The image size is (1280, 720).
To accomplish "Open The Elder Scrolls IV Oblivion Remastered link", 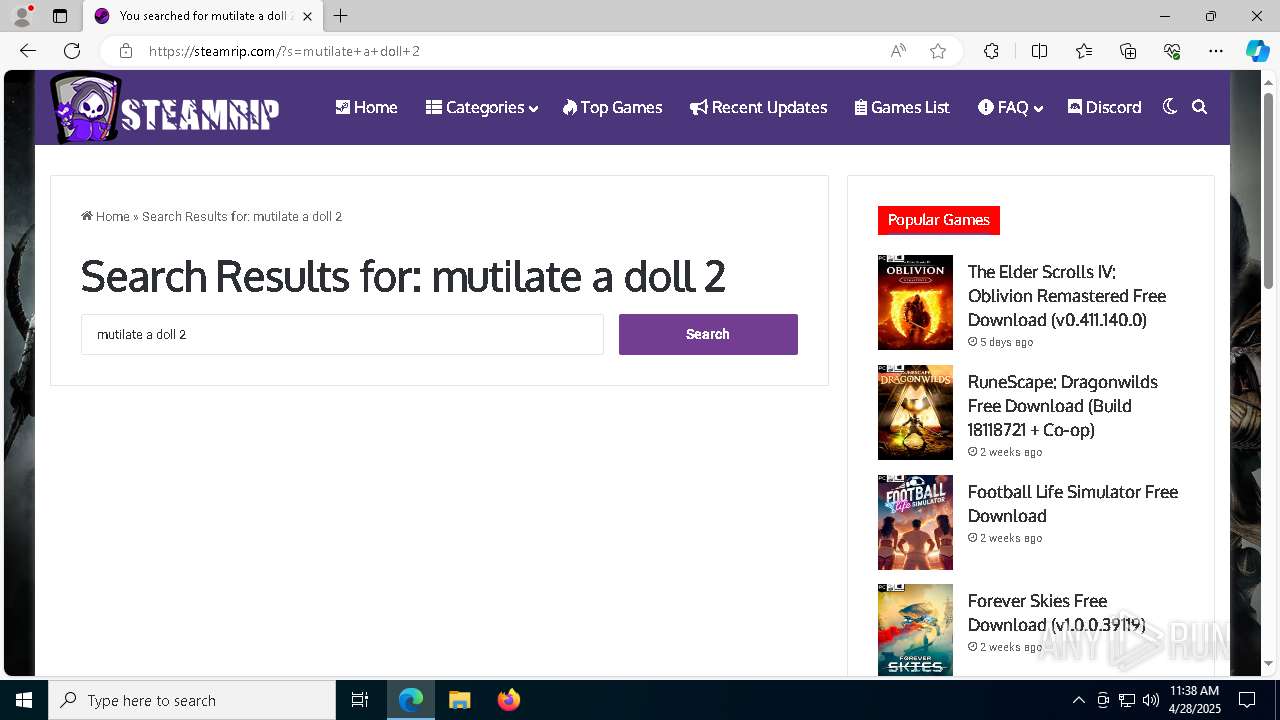I will click(x=1067, y=296).
